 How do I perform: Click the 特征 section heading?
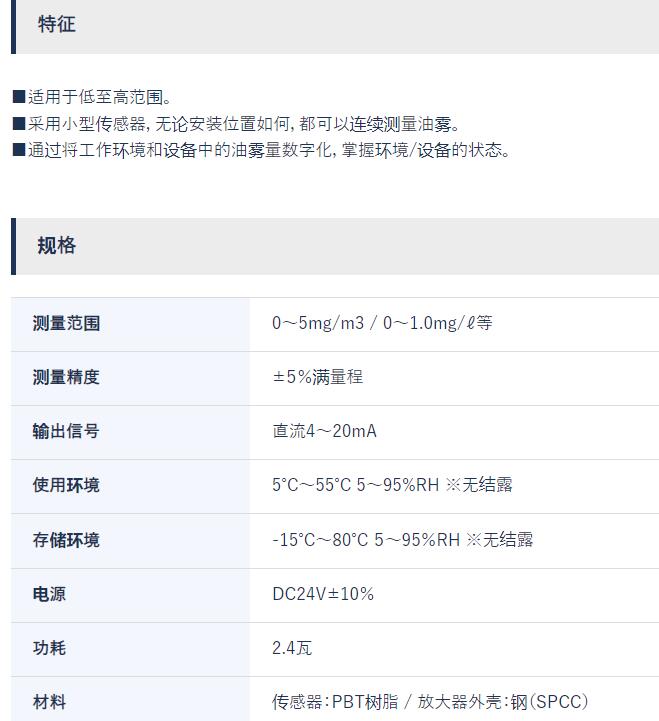click(57, 24)
